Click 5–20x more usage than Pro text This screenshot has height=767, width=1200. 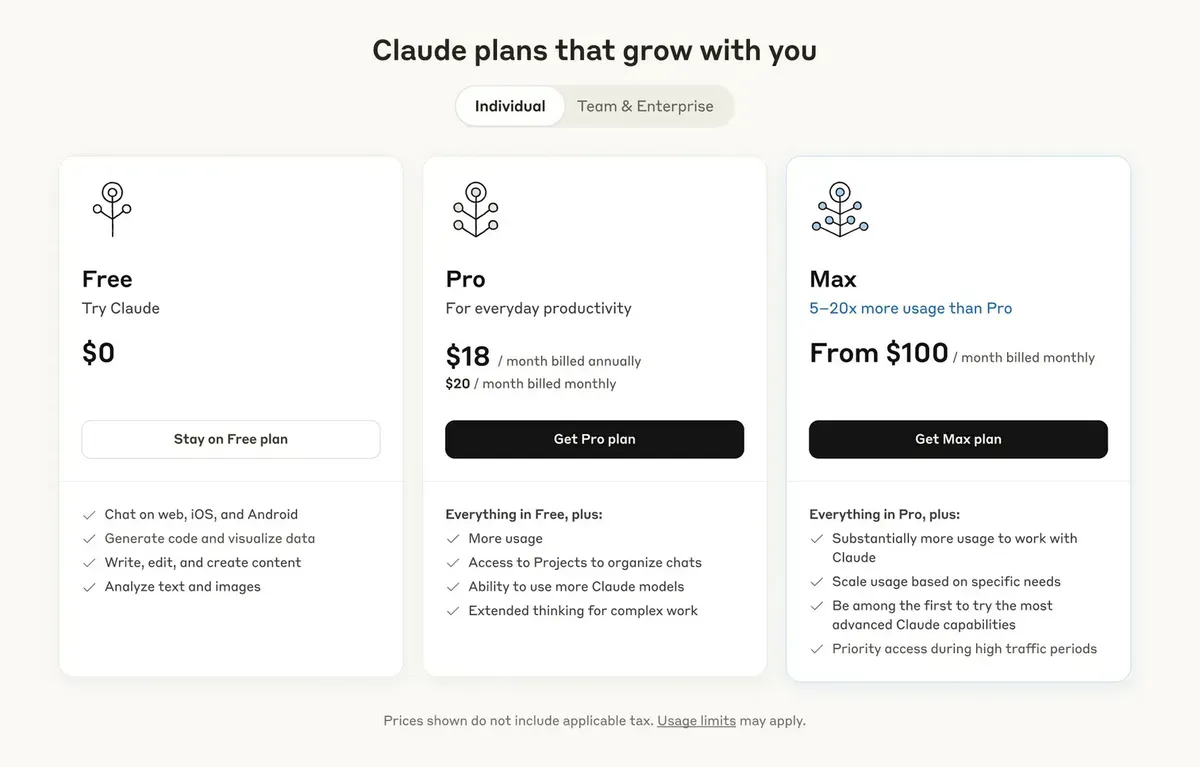(x=911, y=308)
